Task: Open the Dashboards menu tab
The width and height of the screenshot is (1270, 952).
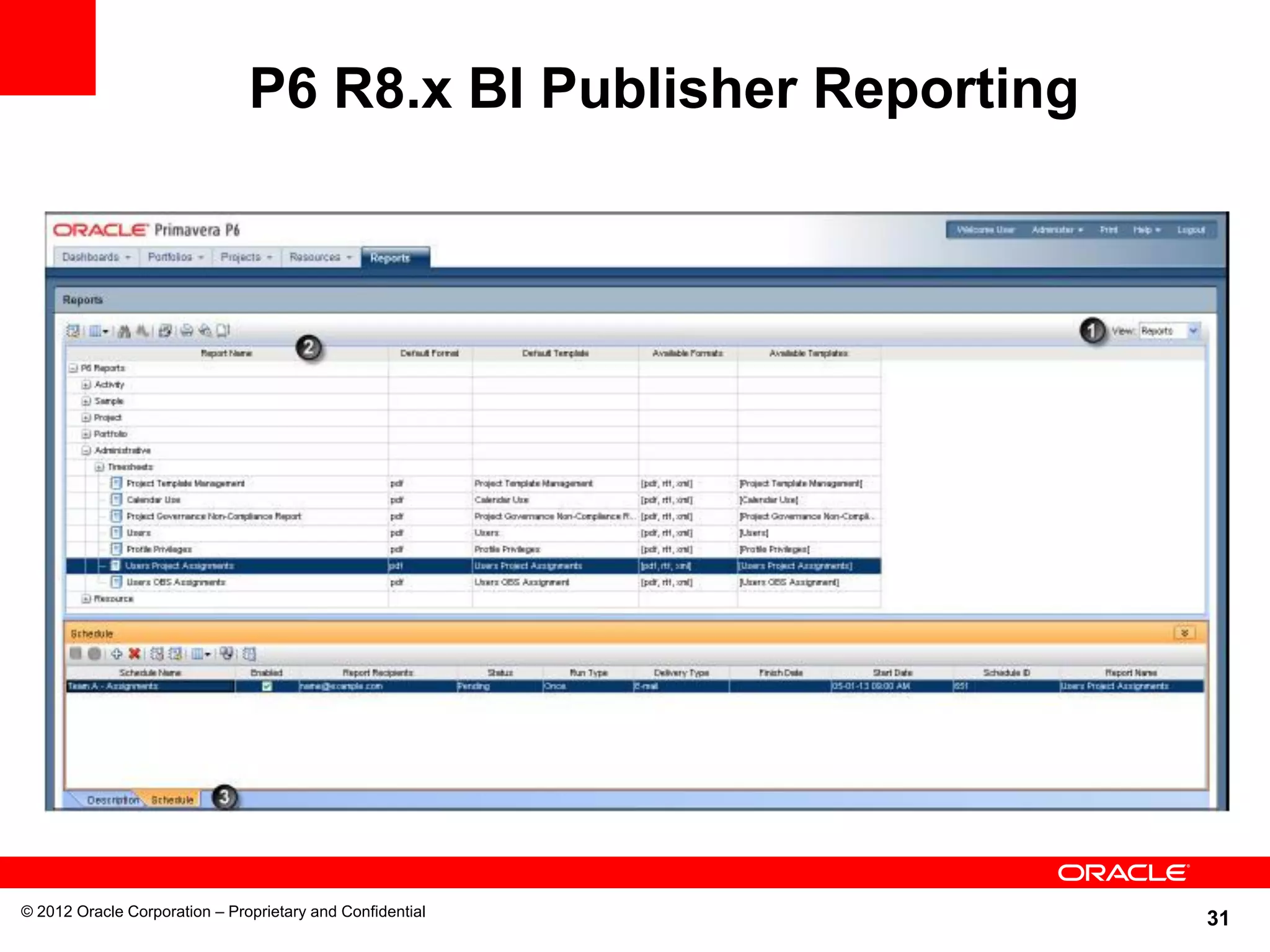Action: (x=96, y=257)
